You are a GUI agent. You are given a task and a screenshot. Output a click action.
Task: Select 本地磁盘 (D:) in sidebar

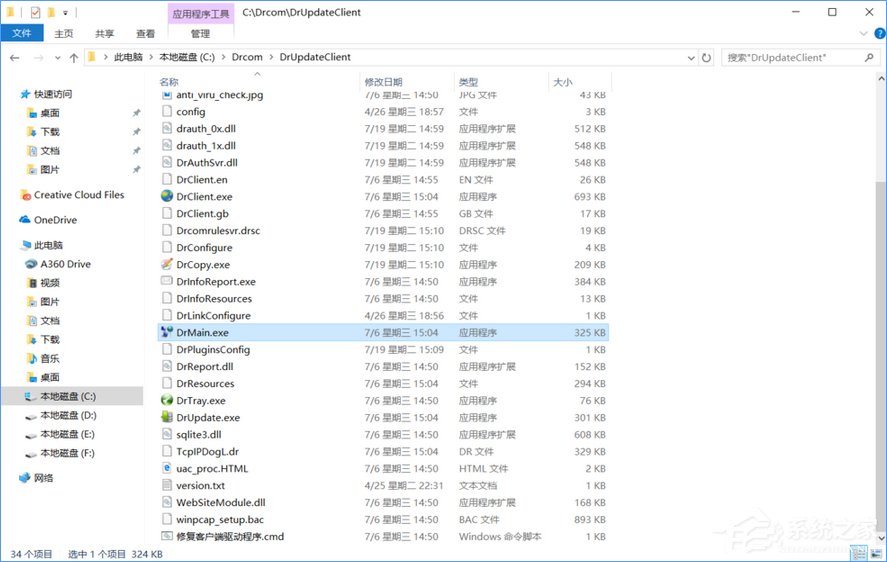pos(68,415)
